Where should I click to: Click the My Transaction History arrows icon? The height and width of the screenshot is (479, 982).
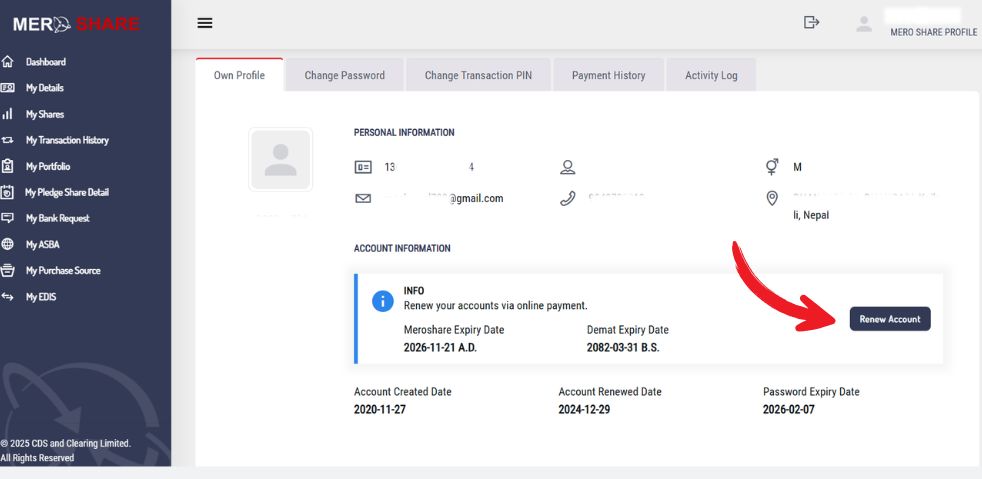click(x=8, y=140)
